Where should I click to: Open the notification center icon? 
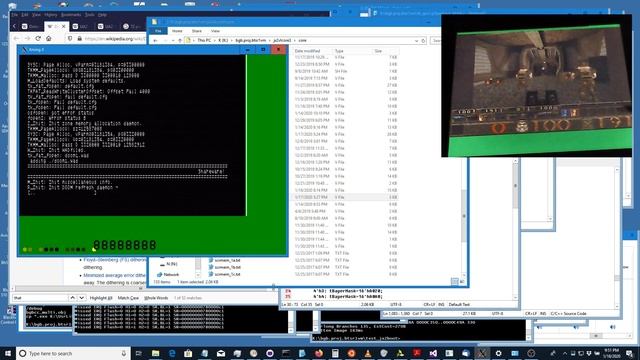tap(630, 353)
